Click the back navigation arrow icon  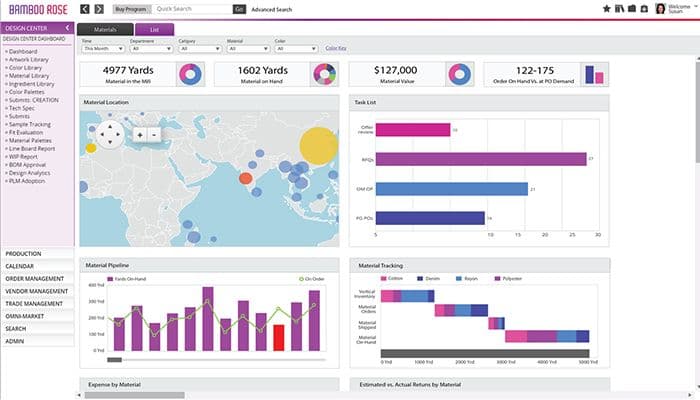pyautogui.click(x=84, y=9)
